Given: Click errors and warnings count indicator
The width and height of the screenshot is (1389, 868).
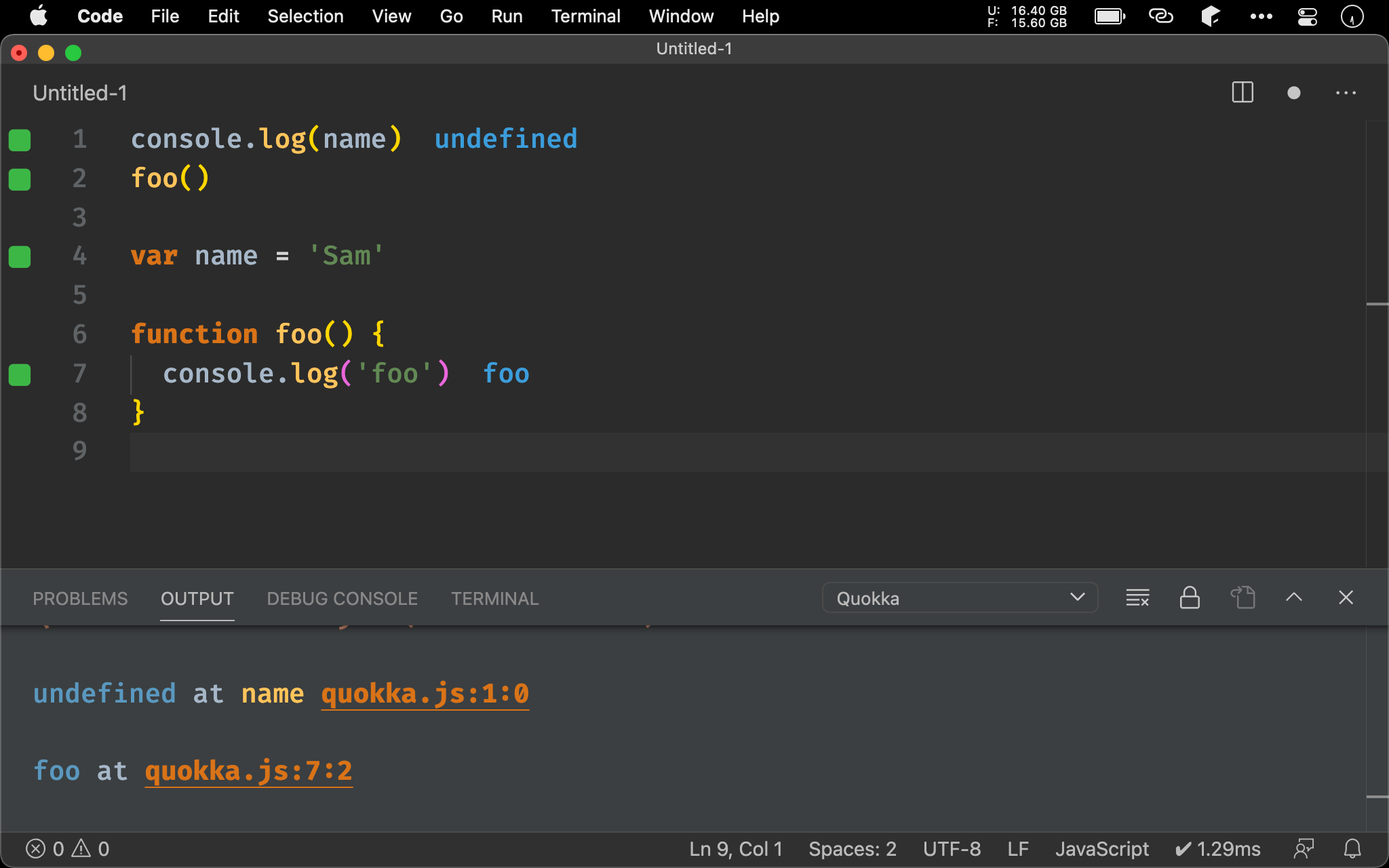Looking at the screenshot, I should [67, 848].
